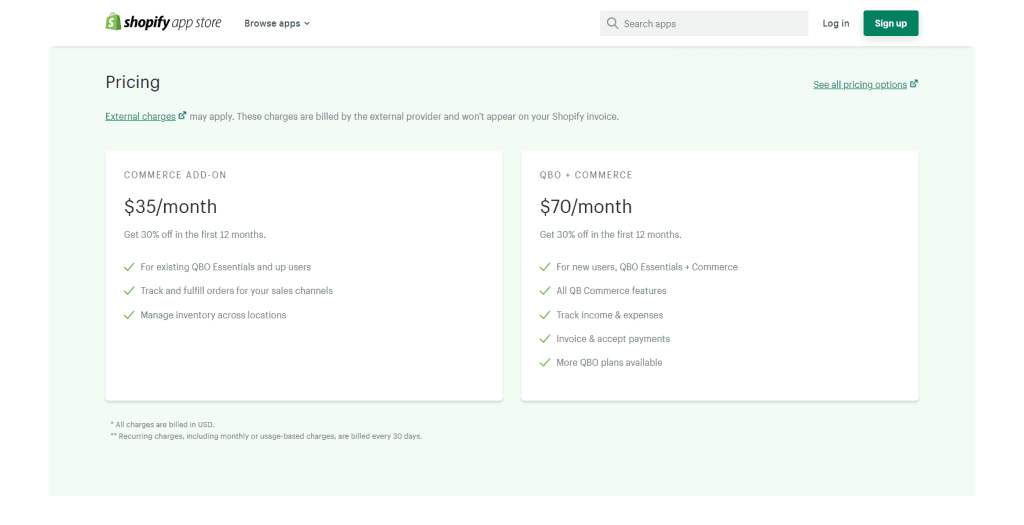This screenshot has height=525, width=1024.
Task: Select the $35/month price
Action: point(170,206)
